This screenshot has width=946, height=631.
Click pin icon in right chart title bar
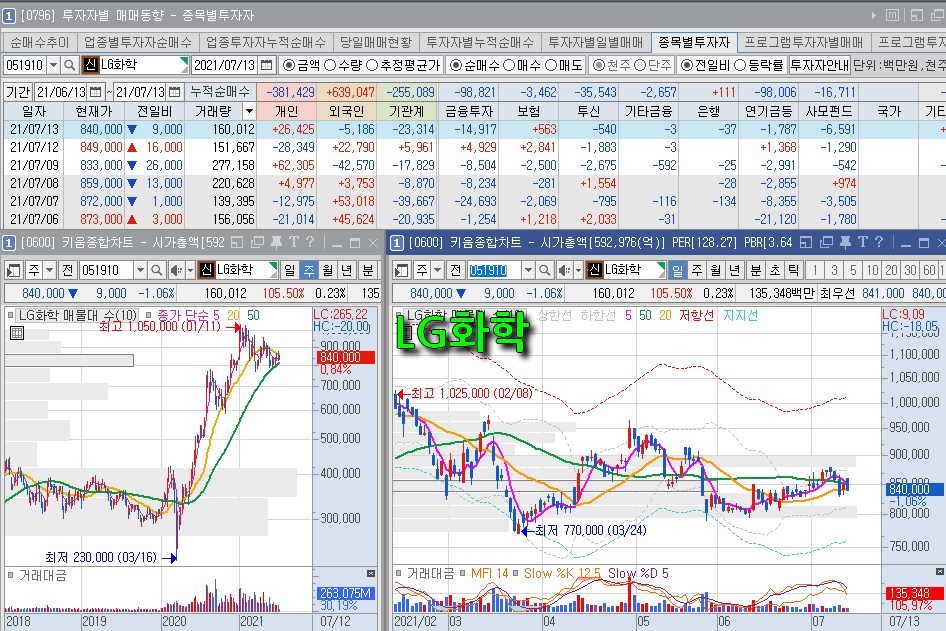click(x=845, y=243)
